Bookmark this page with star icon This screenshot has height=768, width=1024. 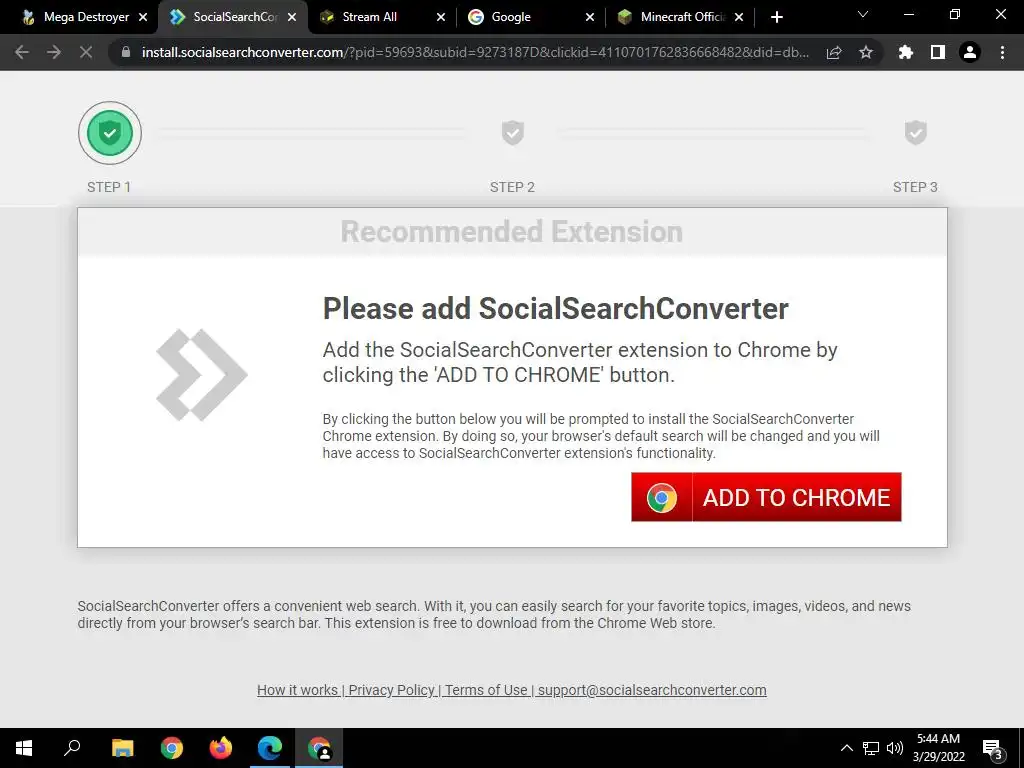[866, 52]
